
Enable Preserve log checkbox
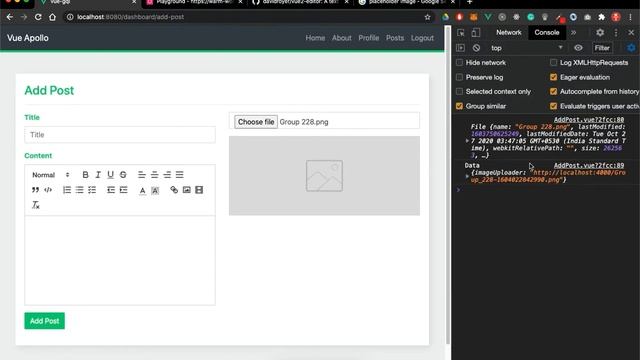coord(460,77)
